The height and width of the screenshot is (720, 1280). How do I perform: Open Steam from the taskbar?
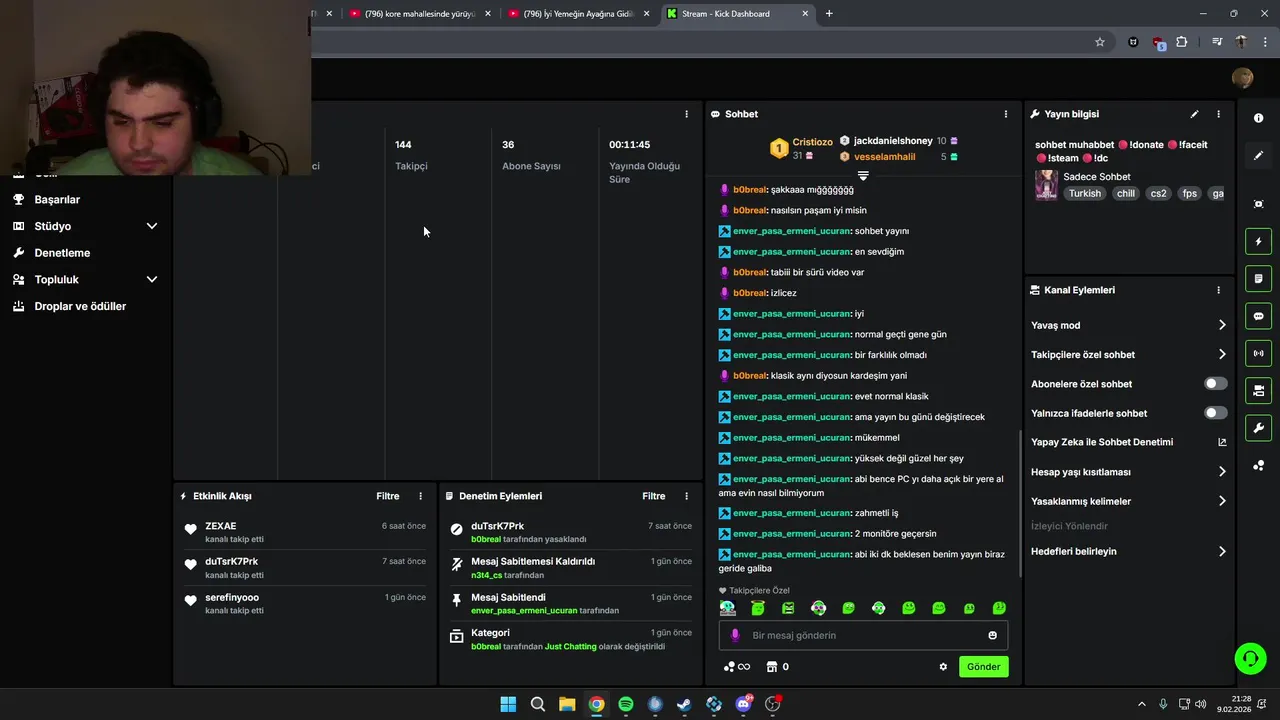click(684, 704)
